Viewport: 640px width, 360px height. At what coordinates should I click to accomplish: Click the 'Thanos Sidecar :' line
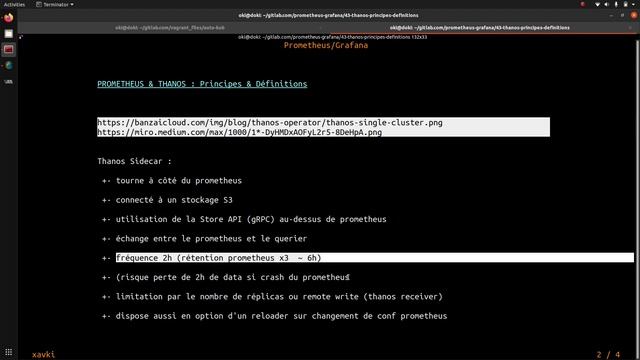click(x=134, y=161)
